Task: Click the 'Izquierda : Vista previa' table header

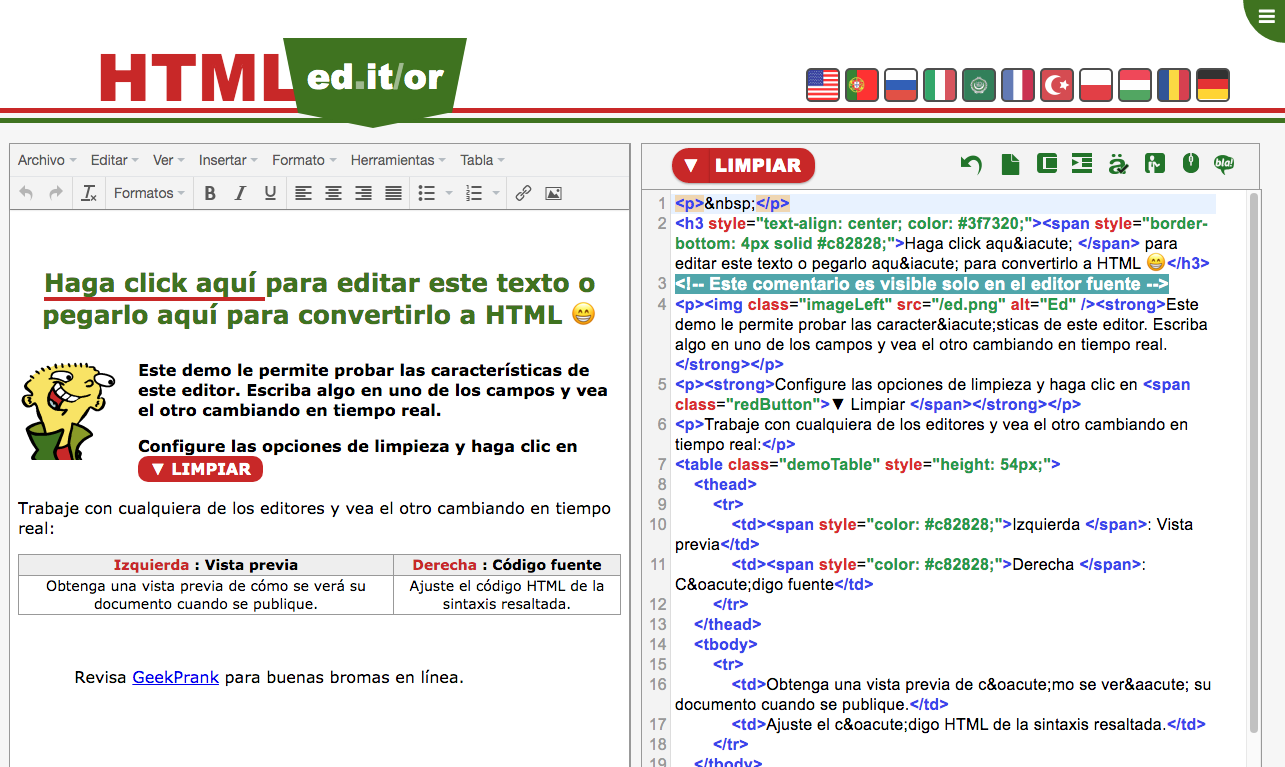Action: pyautogui.click(x=206, y=565)
